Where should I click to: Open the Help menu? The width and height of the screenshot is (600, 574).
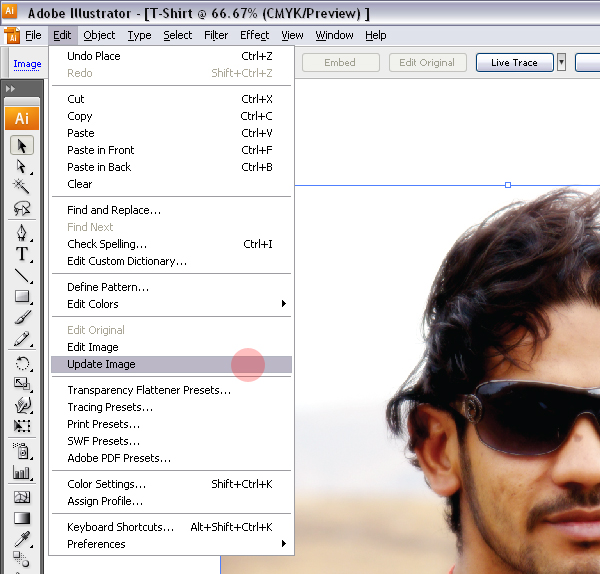[x=376, y=35]
